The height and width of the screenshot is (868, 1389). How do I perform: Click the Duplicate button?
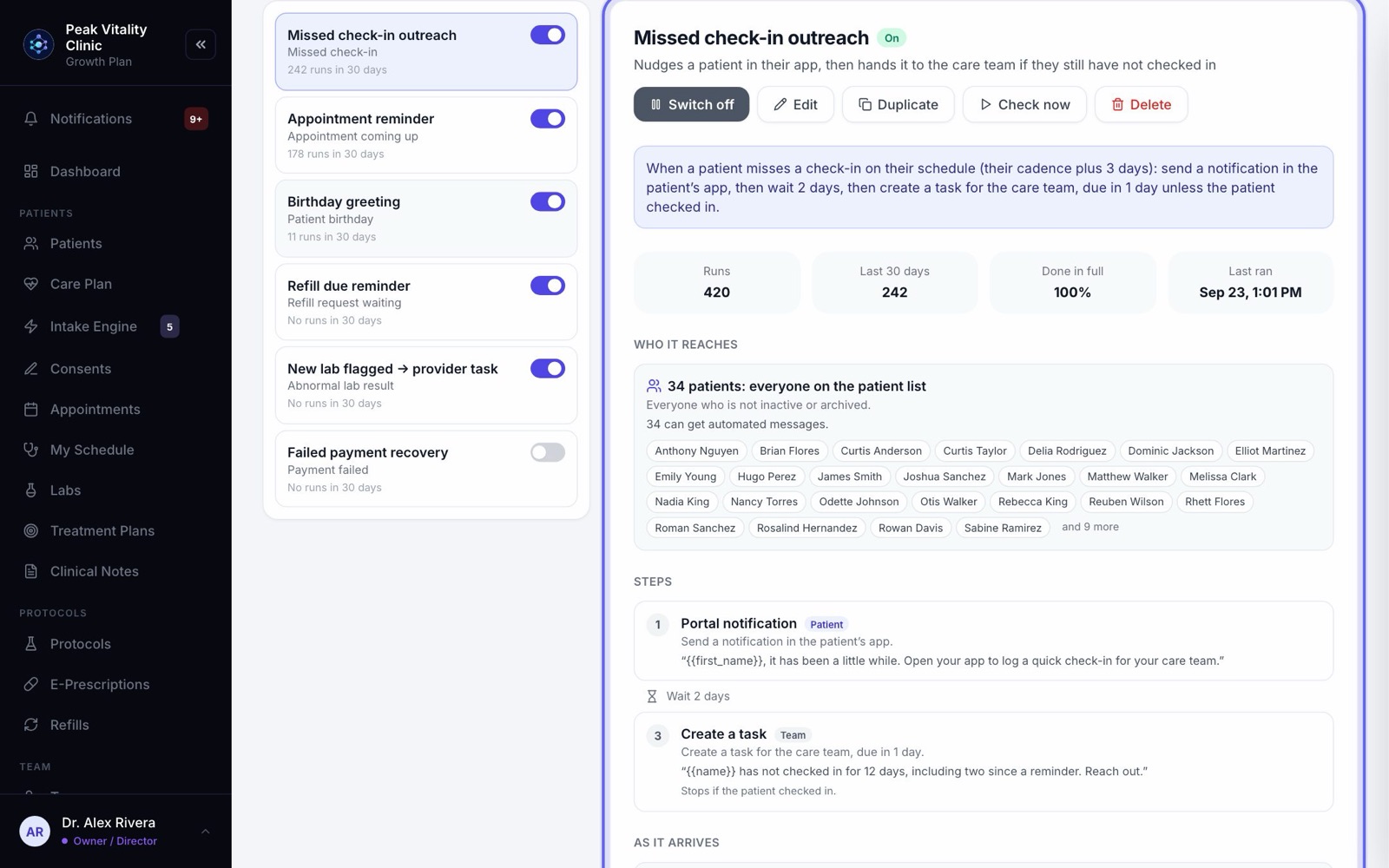coord(899,104)
